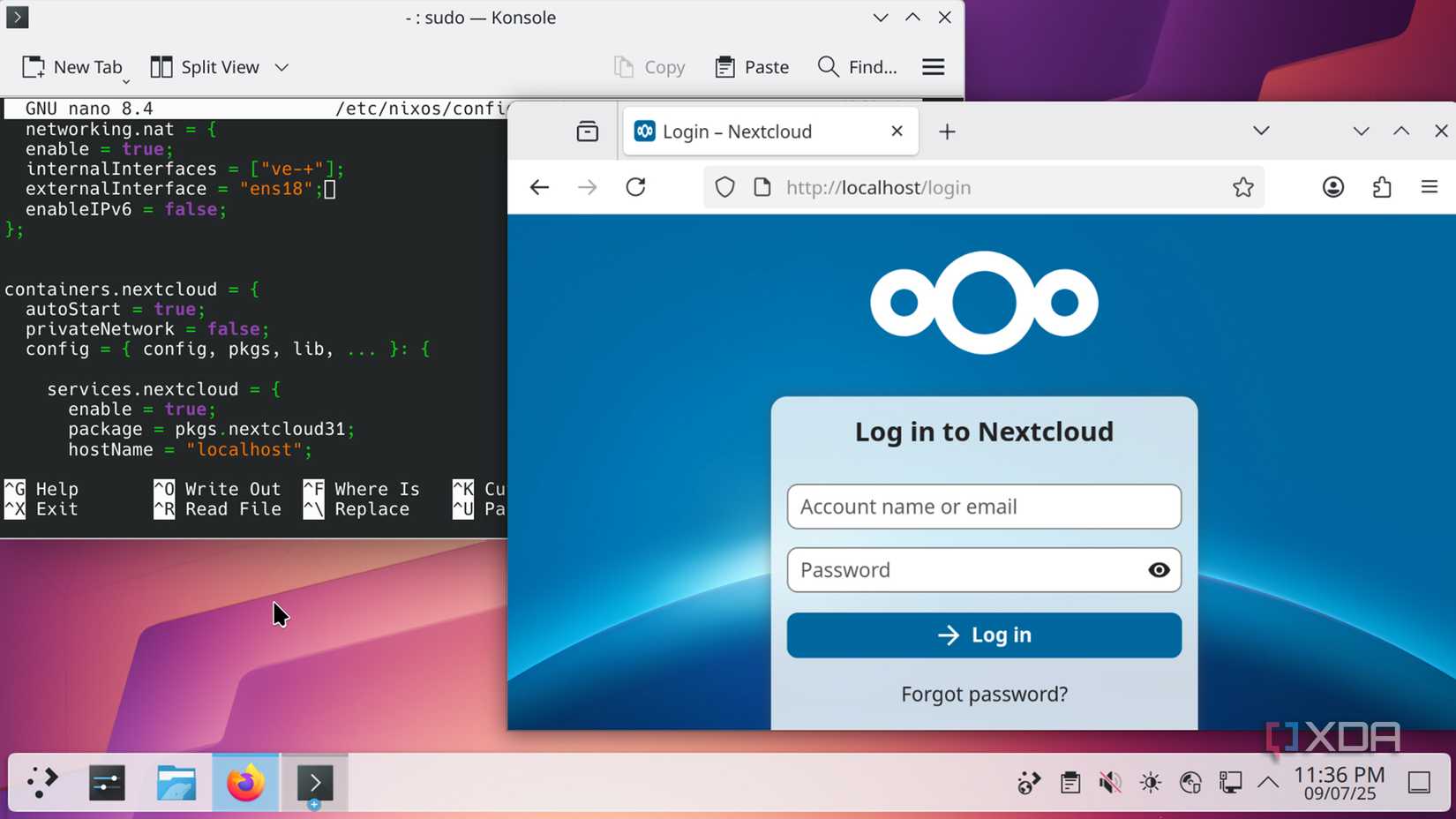Open Firefox account icon
Viewport: 1456px width, 819px height.
1333,187
